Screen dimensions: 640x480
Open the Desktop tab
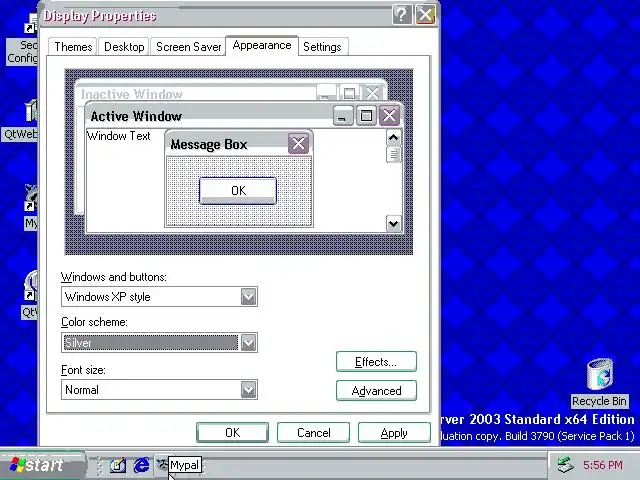pos(124,47)
